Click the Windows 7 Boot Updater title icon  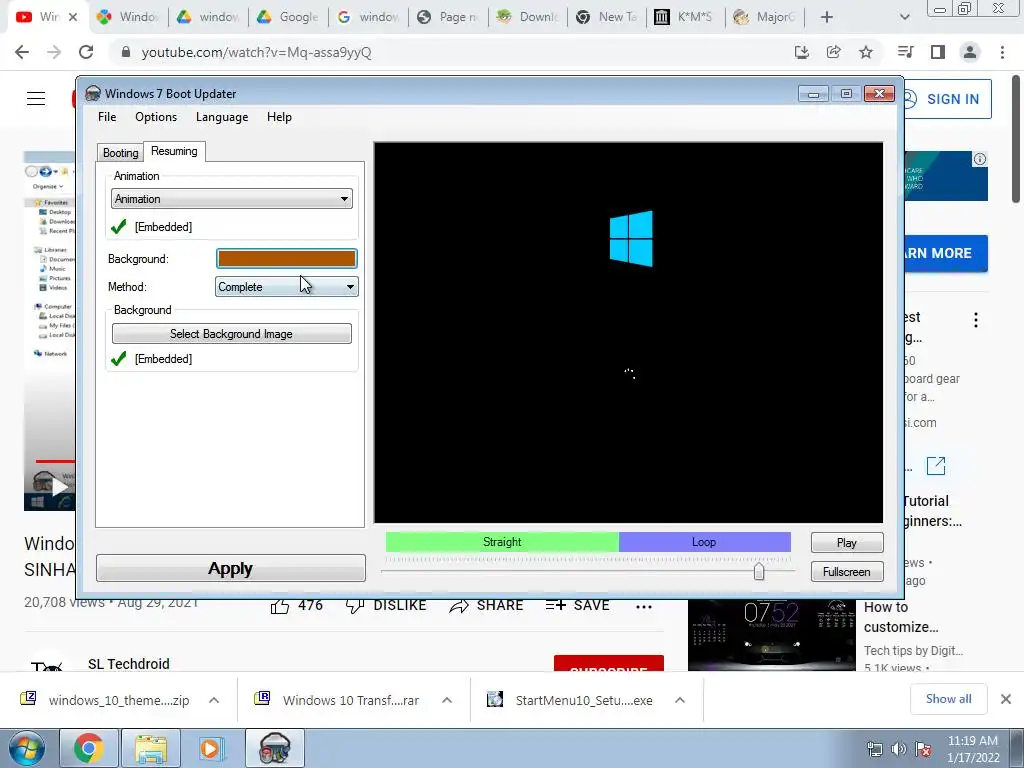click(93, 93)
